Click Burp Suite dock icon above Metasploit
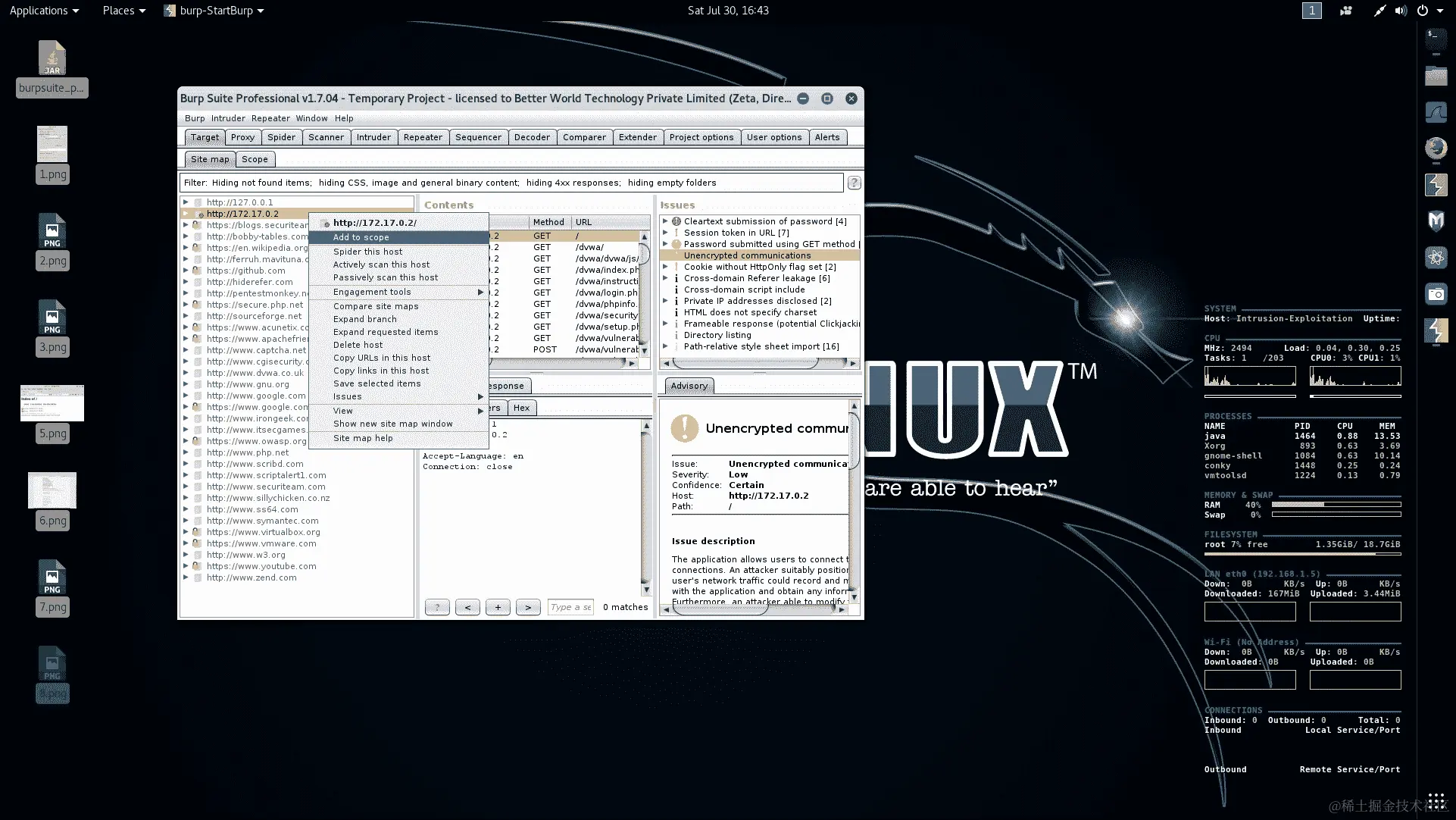1456x820 pixels. click(x=1436, y=184)
